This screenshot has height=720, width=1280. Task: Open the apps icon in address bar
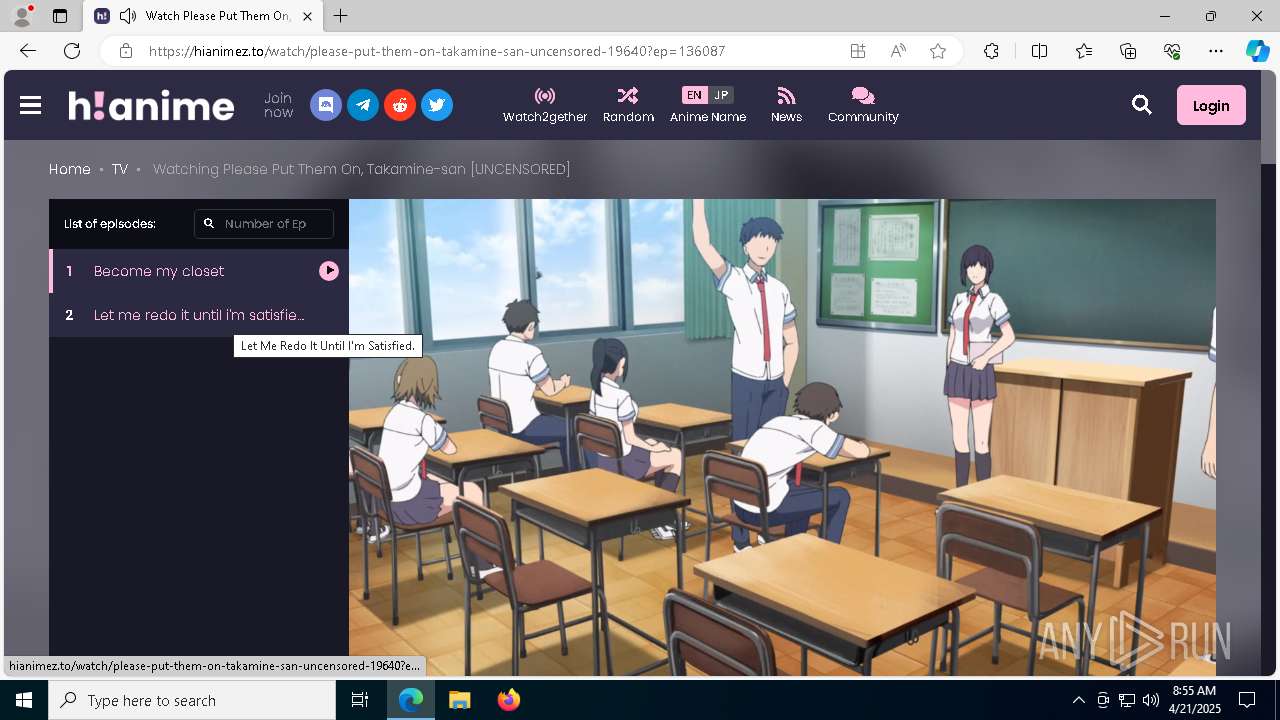point(858,51)
